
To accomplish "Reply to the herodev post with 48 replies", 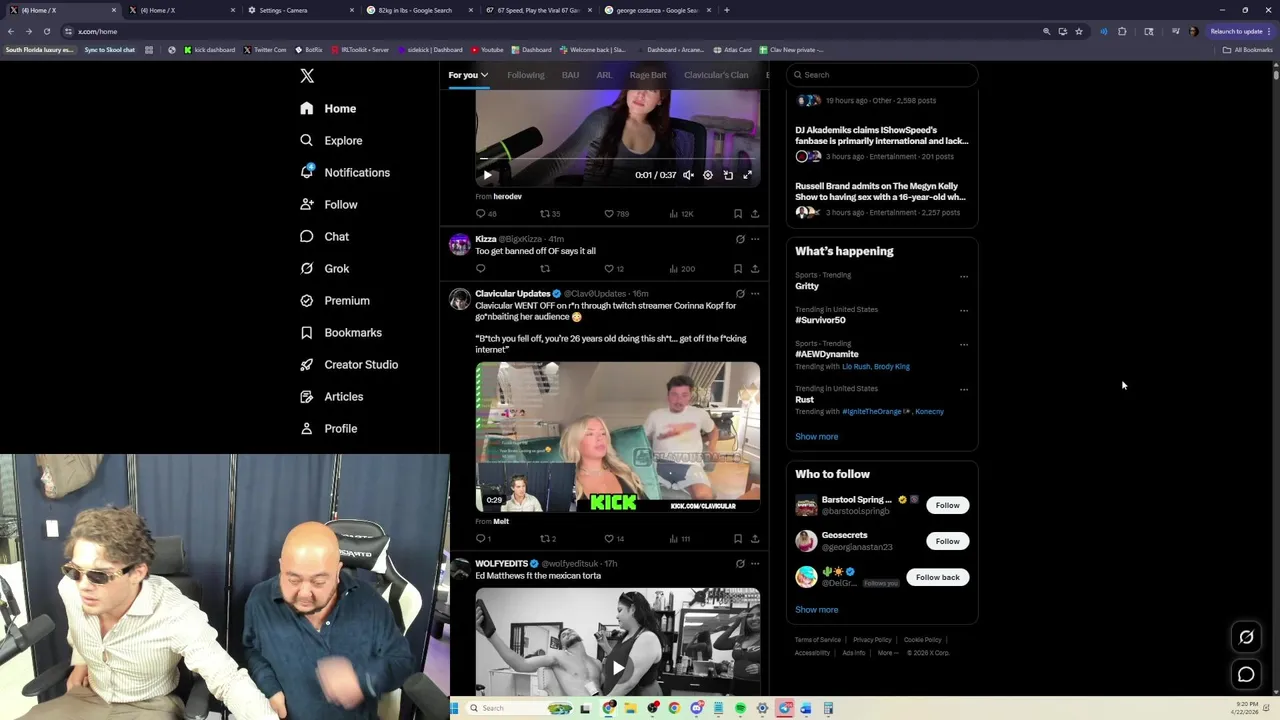I will [486, 213].
